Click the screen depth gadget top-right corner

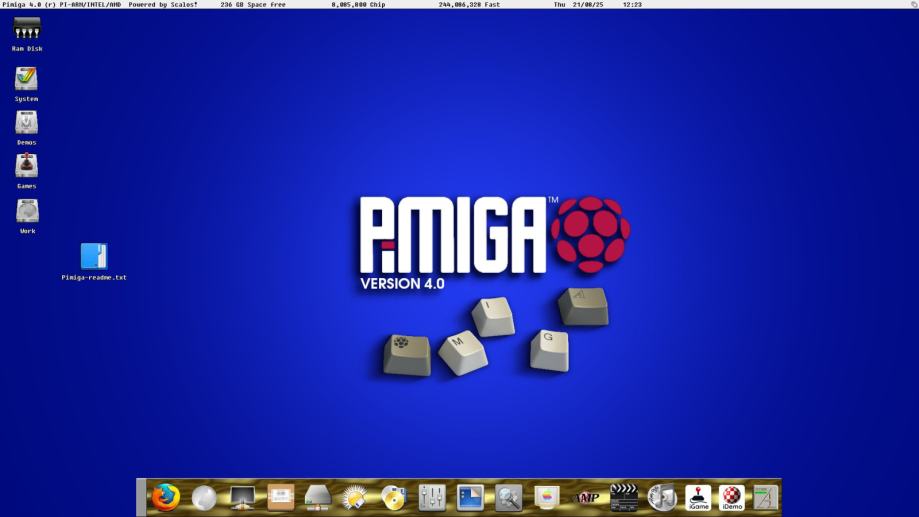(913, 4)
